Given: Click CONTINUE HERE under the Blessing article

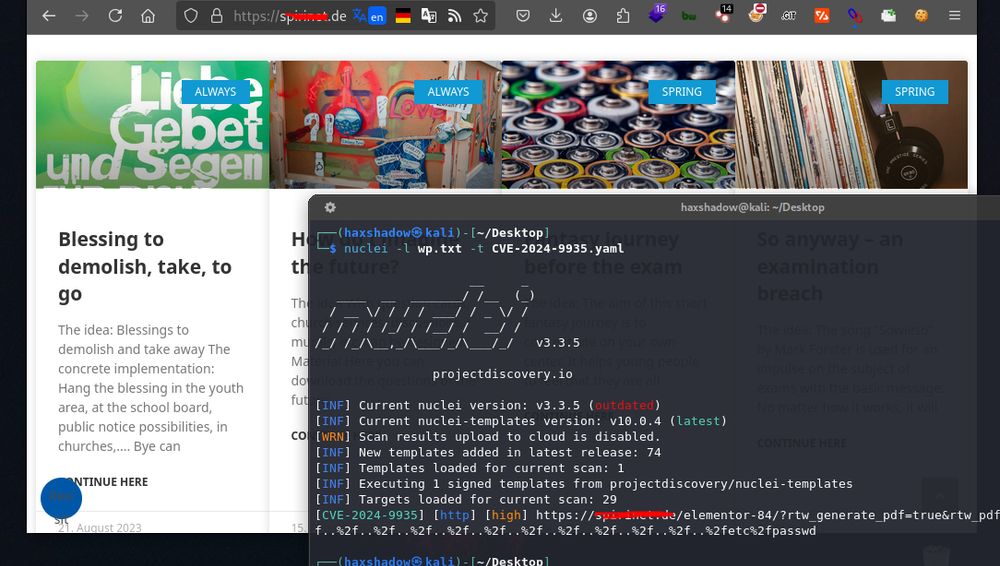Looking at the screenshot, I should (105, 482).
